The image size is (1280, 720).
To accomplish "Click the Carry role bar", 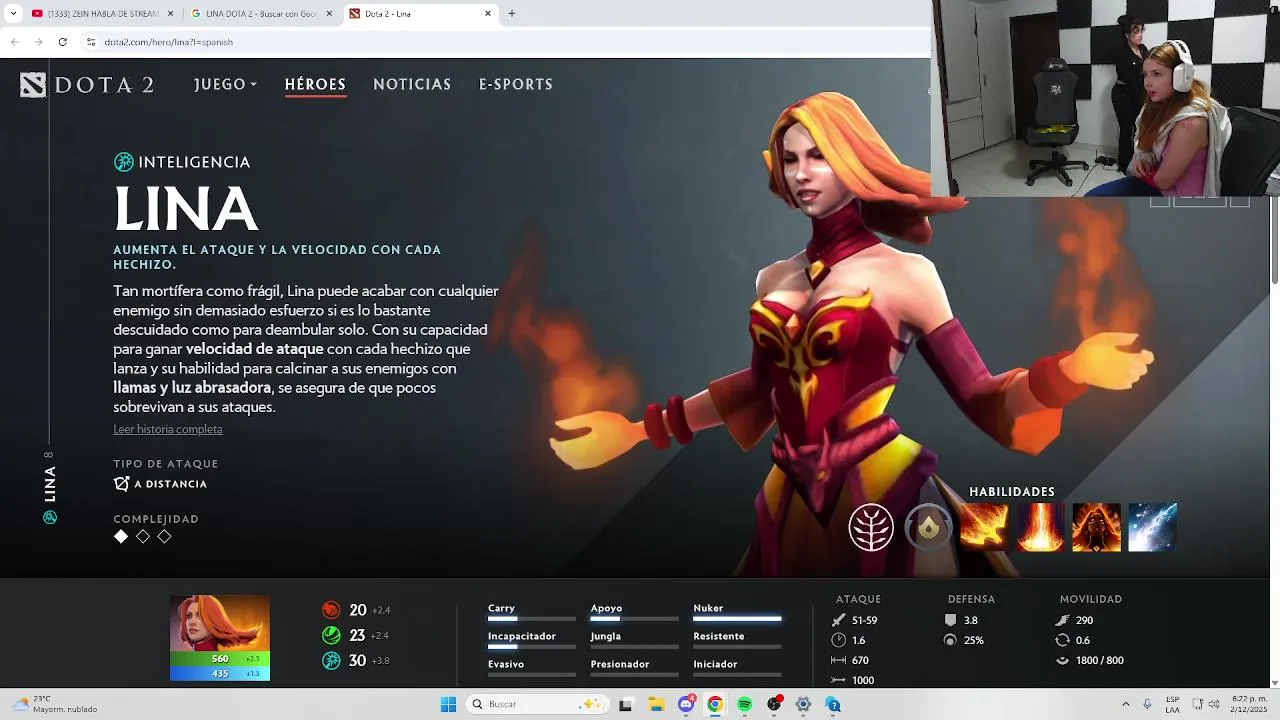I will tap(532, 619).
